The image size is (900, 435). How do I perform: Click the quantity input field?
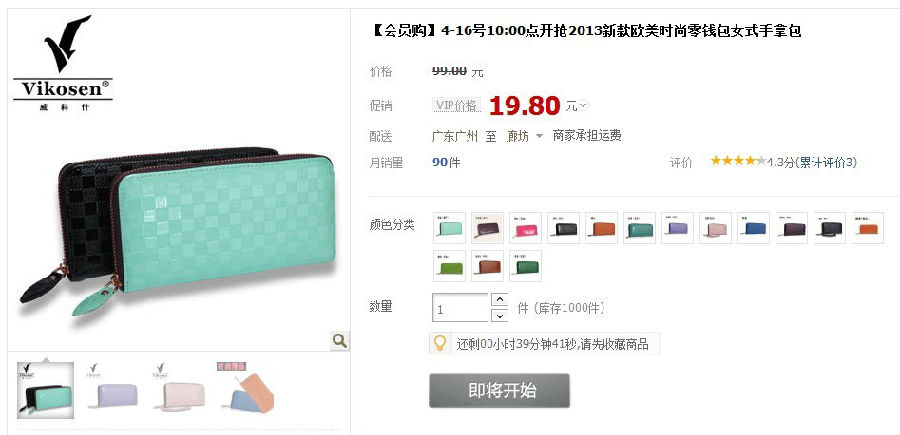pyautogui.click(x=460, y=308)
